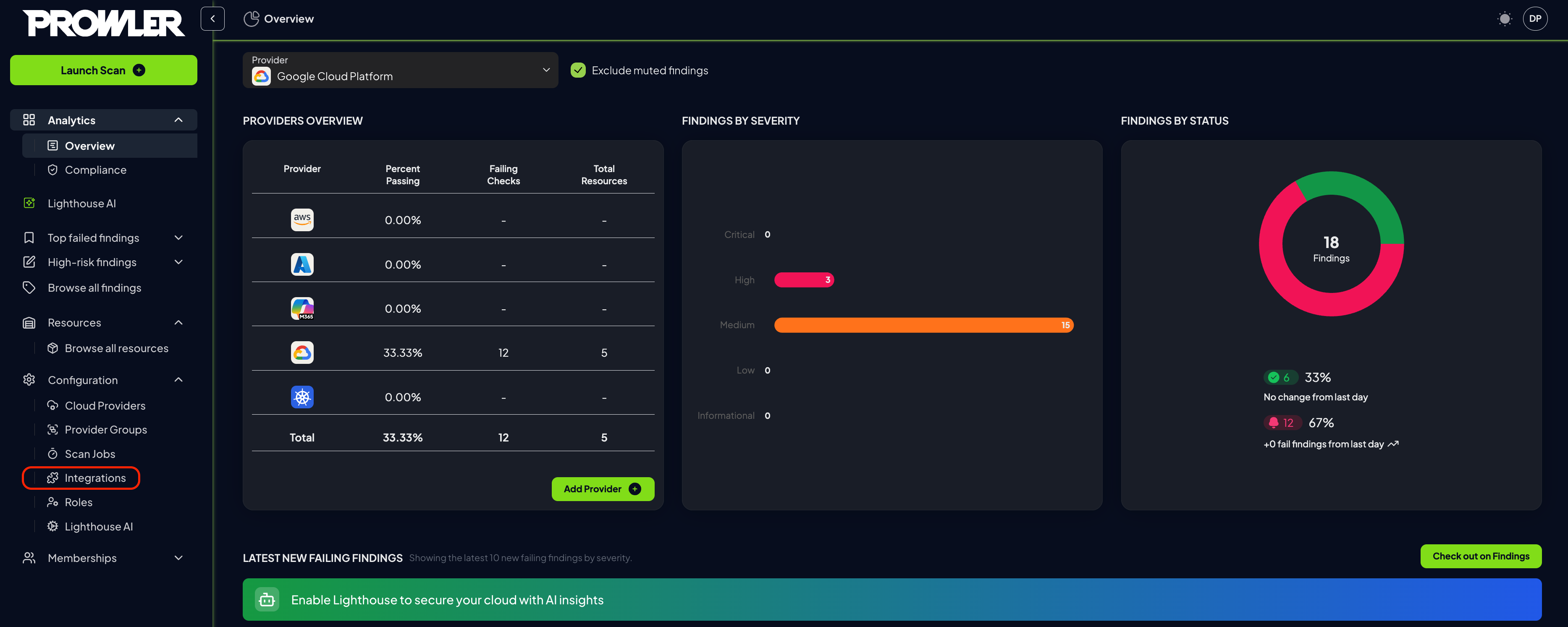The image size is (1568, 627).
Task: Open the Compliance page
Action: click(x=95, y=170)
